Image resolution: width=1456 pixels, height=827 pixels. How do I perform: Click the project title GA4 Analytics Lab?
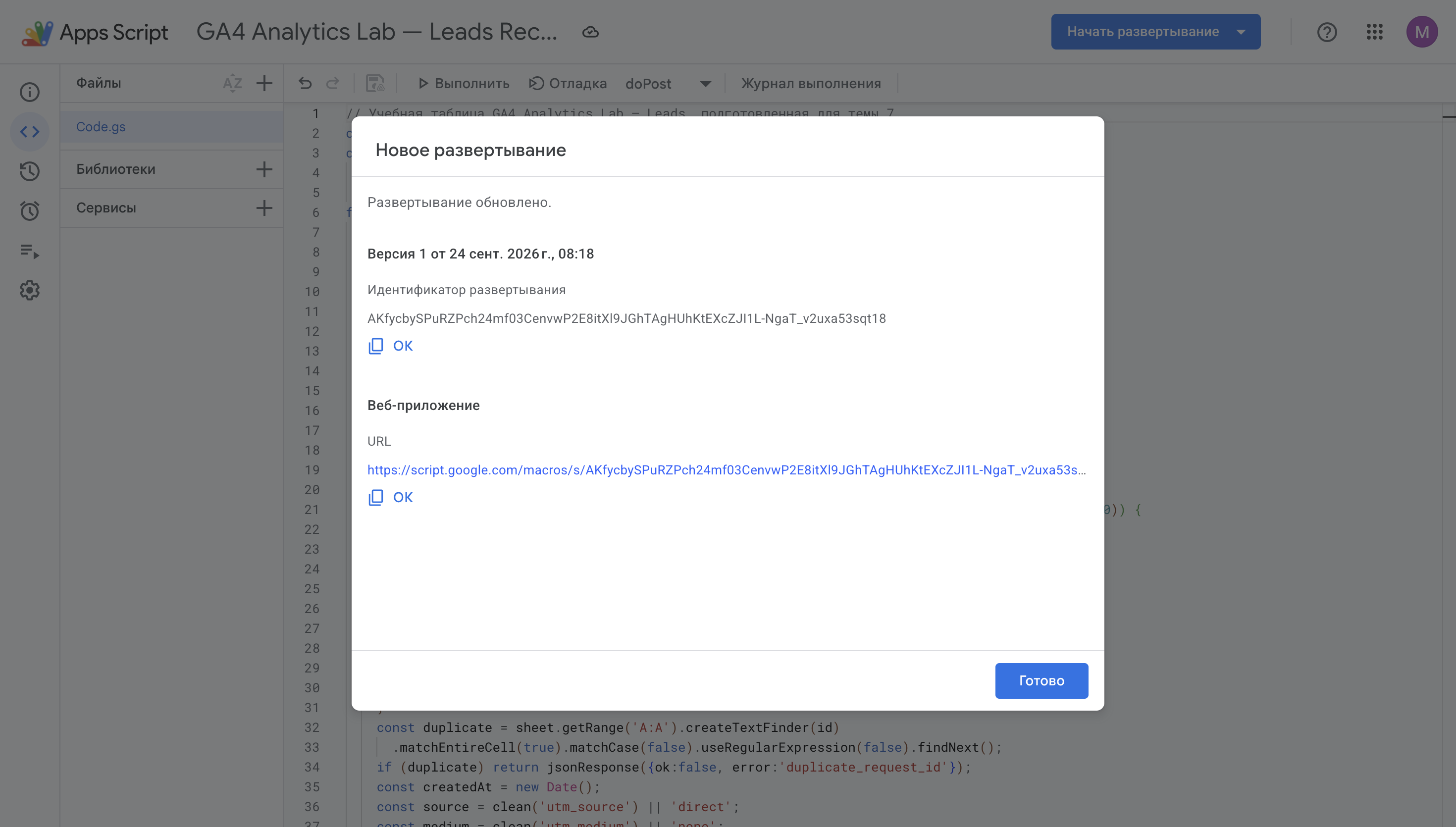tap(377, 32)
